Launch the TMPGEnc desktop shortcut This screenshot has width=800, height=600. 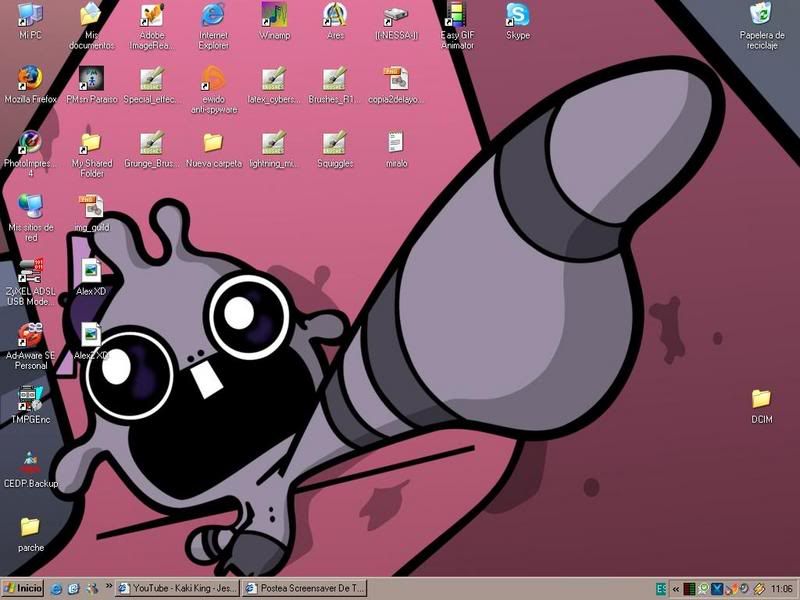click(x=31, y=405)
